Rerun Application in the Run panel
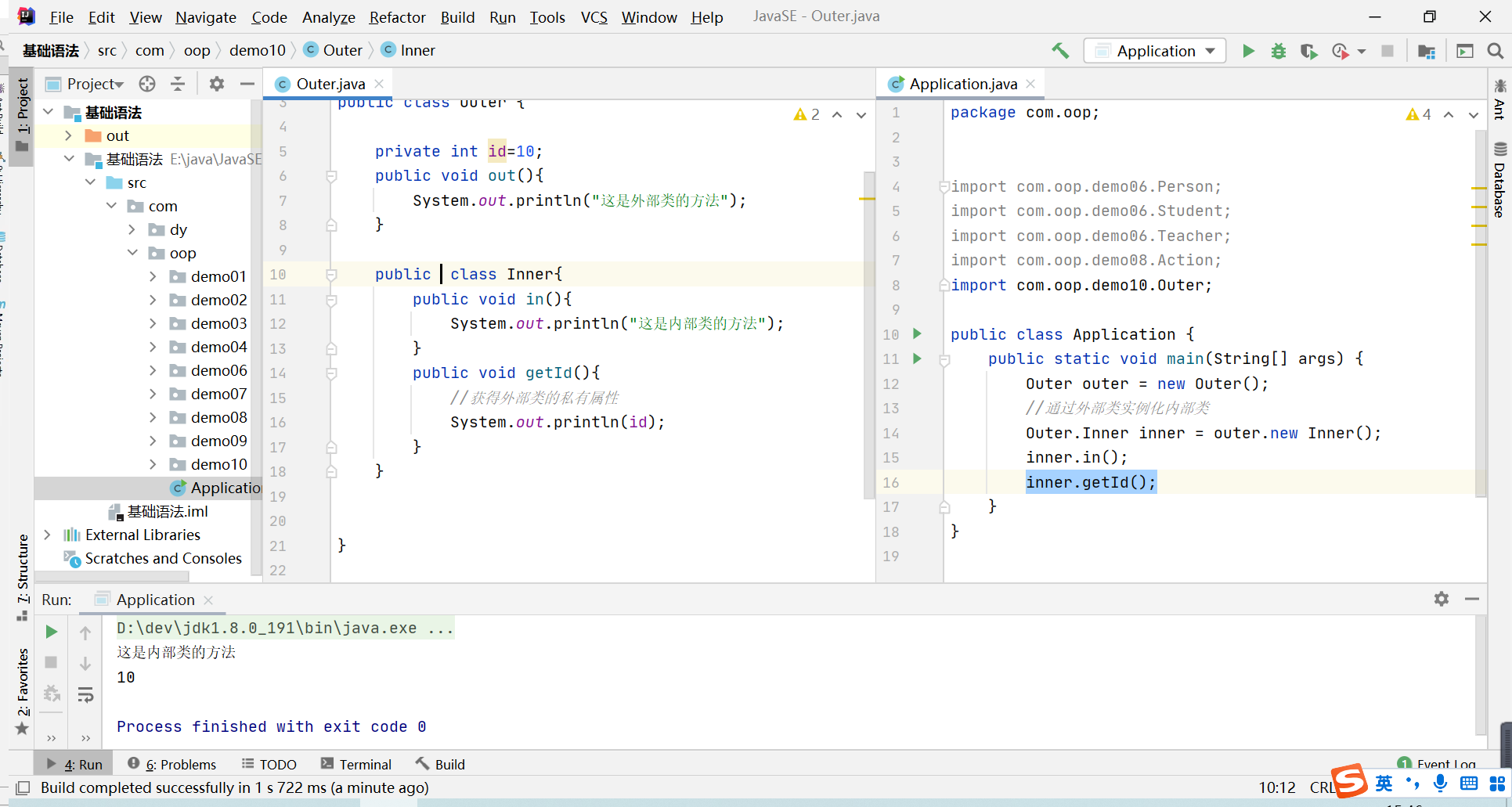 point(52,632)
